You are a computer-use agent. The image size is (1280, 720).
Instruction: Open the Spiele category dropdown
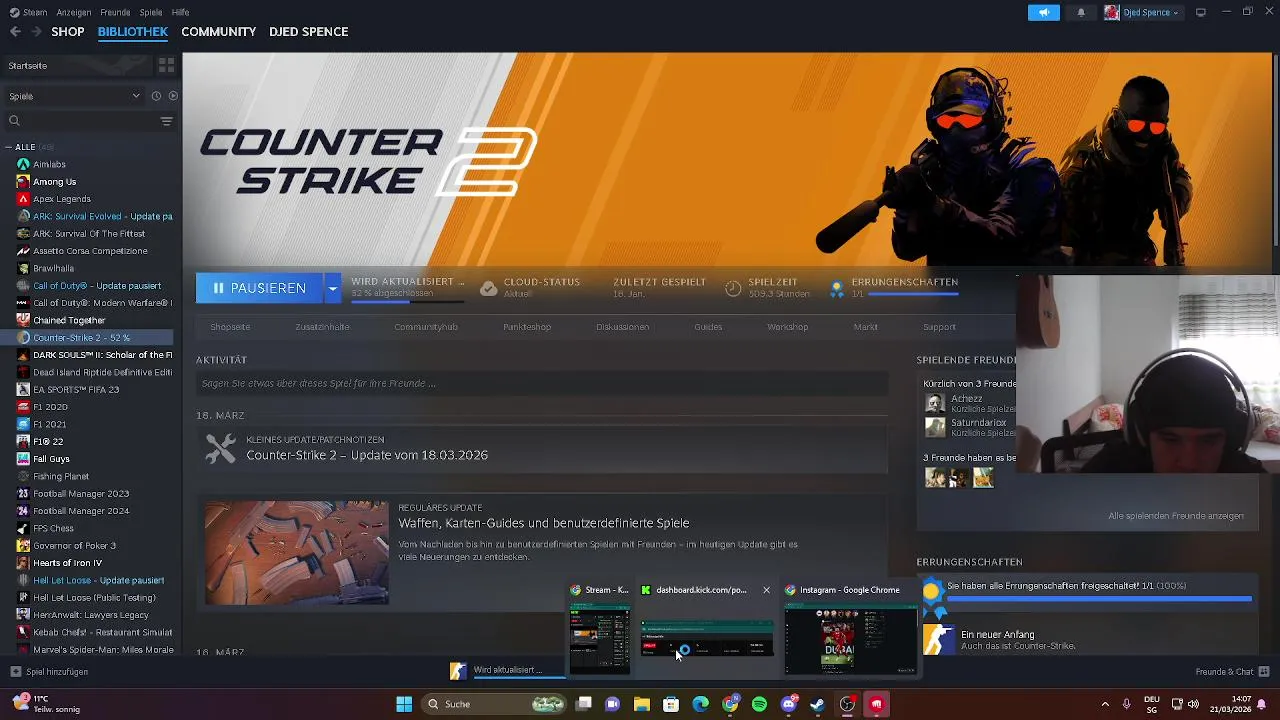click(x=74, y=96)
